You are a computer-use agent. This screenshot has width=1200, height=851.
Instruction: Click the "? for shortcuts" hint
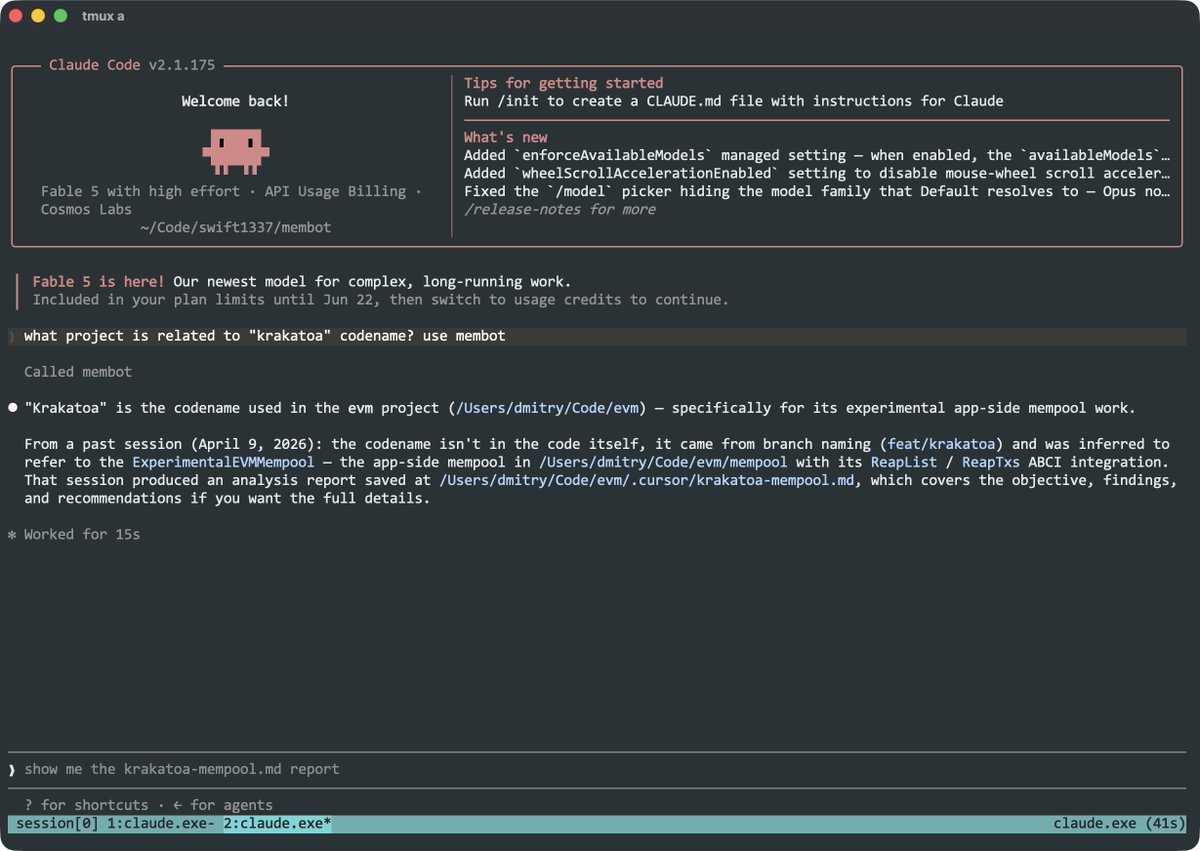coord(86,805)
